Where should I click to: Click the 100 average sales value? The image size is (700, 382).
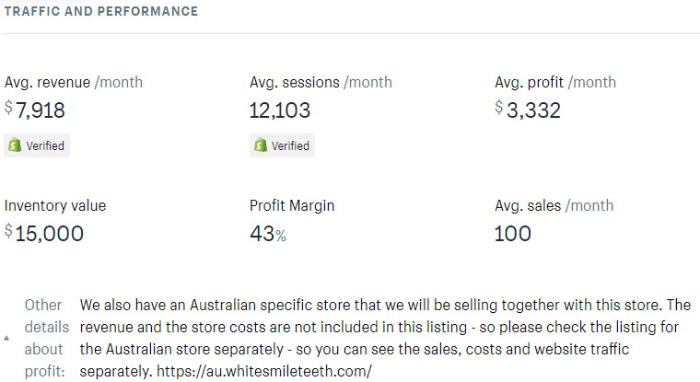[x=512, y=233]
